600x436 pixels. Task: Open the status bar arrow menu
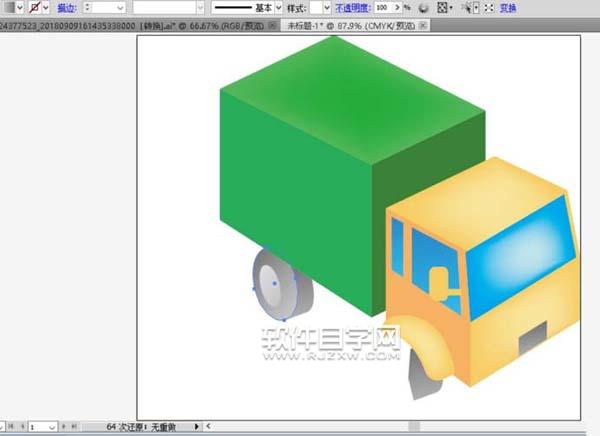click(196, 426)
